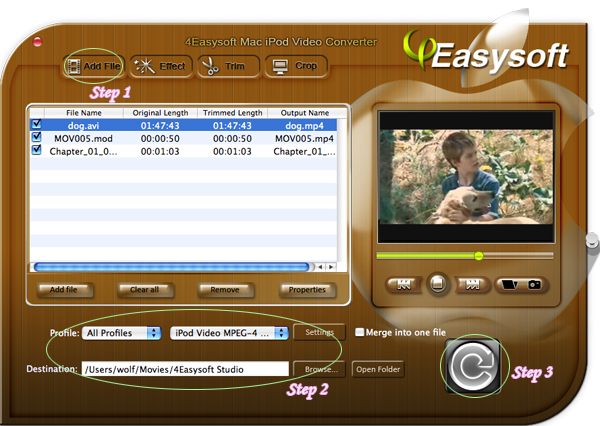This screenshot has height=426, width=600.
Task: Uncheck the Chapter_01_0... checkbox
Action: click(x=37, y=150)
